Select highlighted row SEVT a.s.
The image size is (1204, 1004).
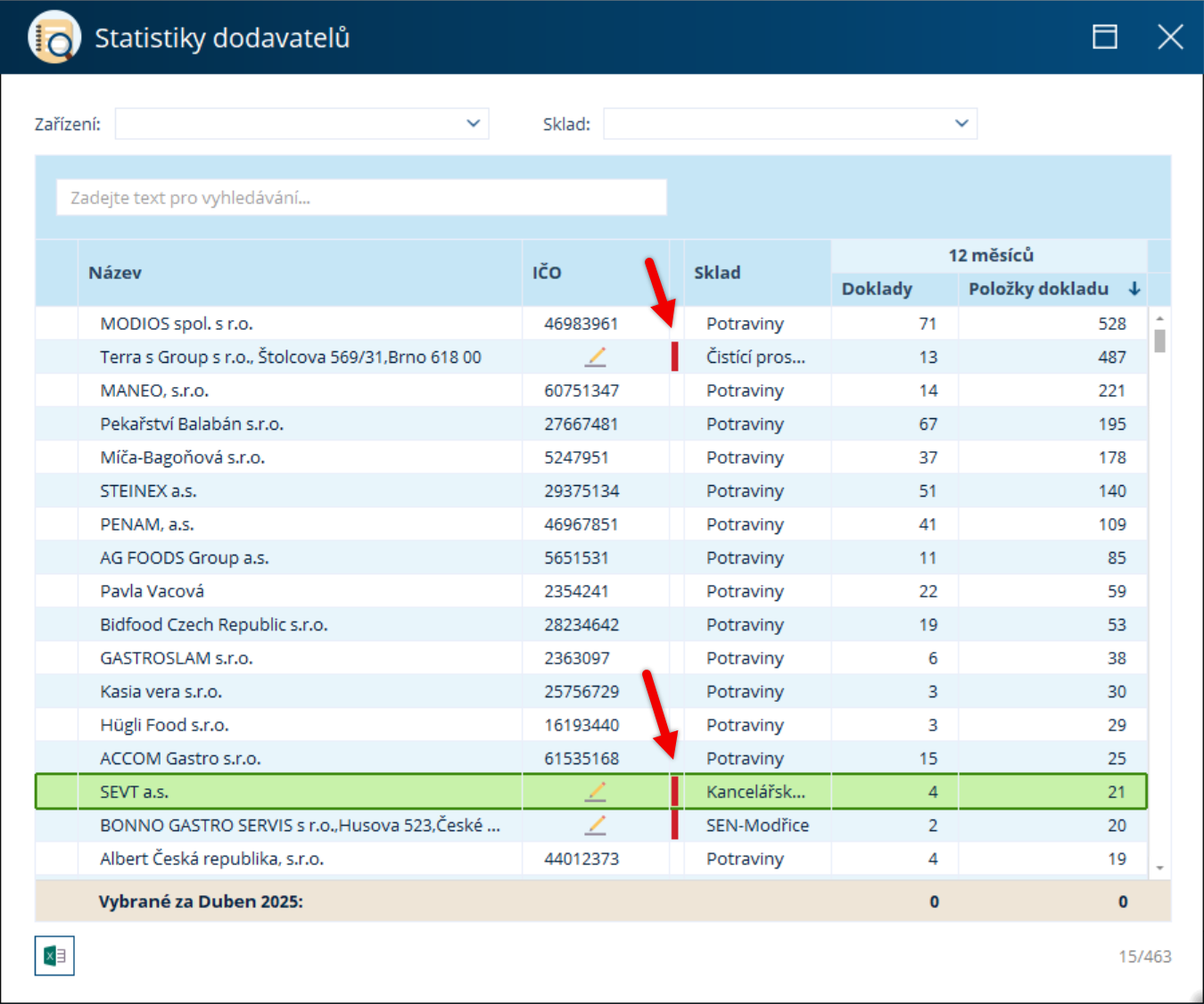[x=591, y=792]
